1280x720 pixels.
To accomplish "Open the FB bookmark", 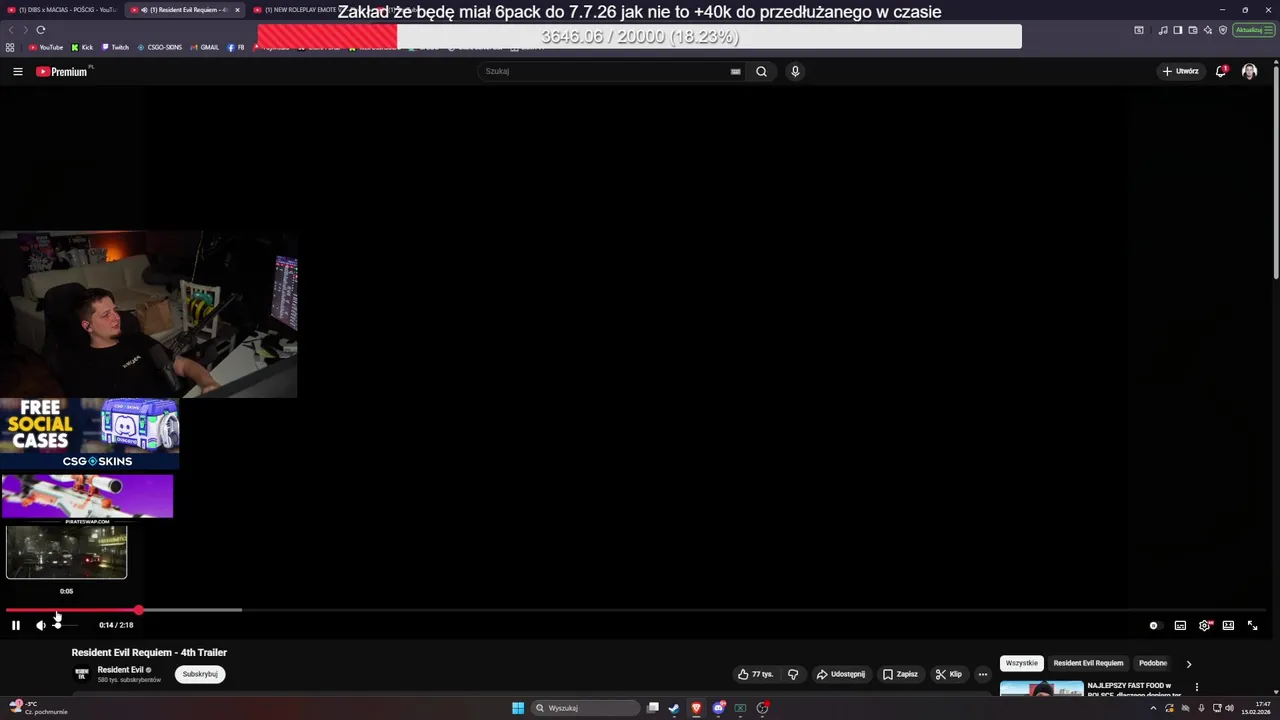I will pyautogui.click(x=236, y=47).
